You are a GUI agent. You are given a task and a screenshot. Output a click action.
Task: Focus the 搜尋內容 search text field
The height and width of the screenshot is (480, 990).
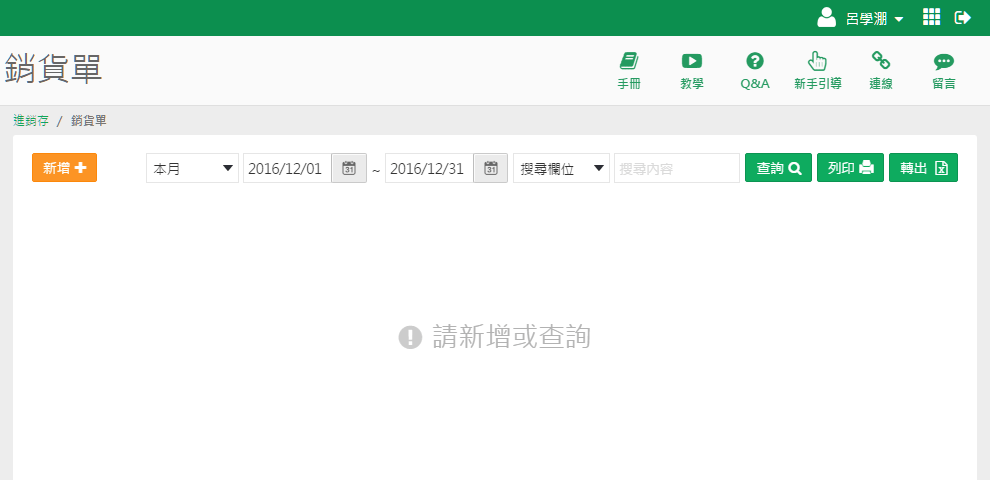676,168
